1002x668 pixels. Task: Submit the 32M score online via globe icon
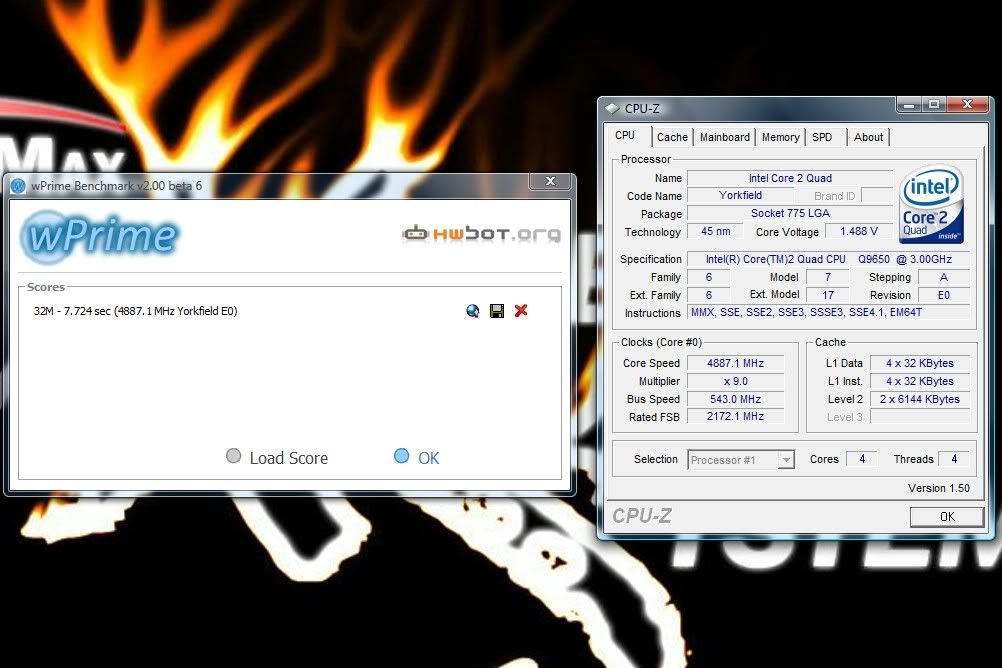point(472,311)
